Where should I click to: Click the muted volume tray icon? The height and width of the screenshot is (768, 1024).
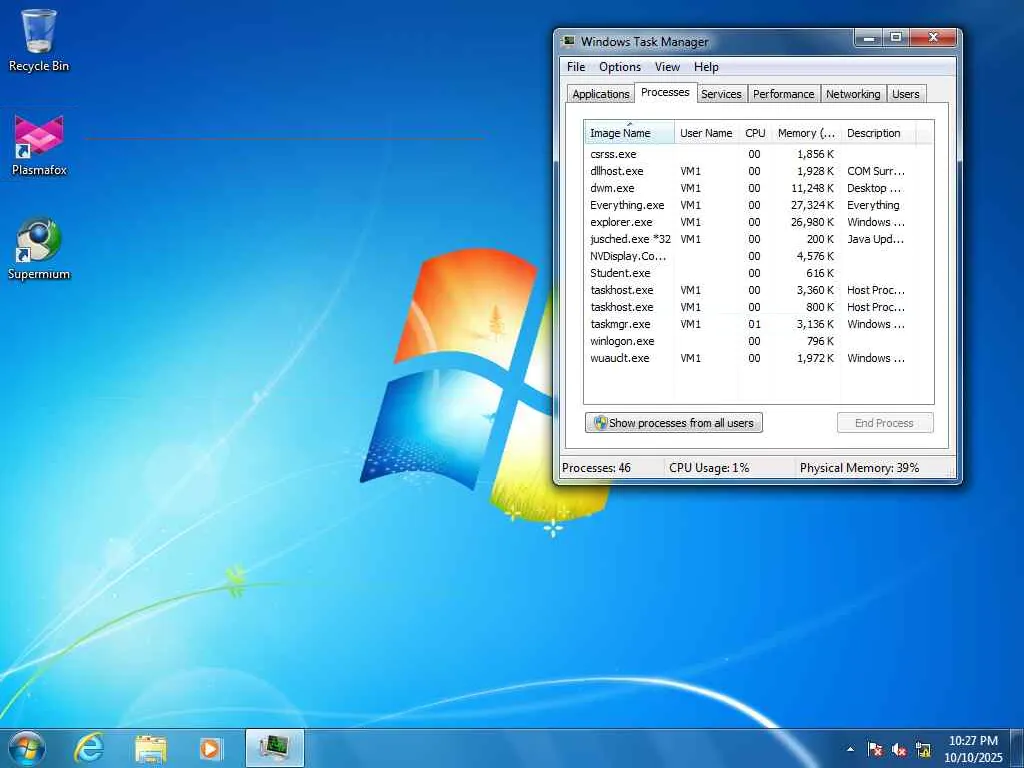[x=899, y=749]
